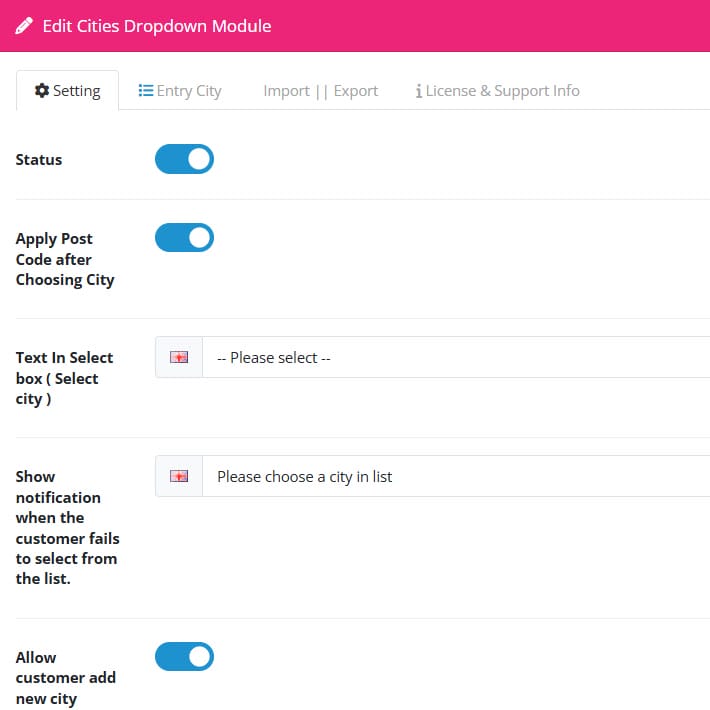Open the Import || Export tab
This screenshot has width=710, height=710.
click(321, 91)
